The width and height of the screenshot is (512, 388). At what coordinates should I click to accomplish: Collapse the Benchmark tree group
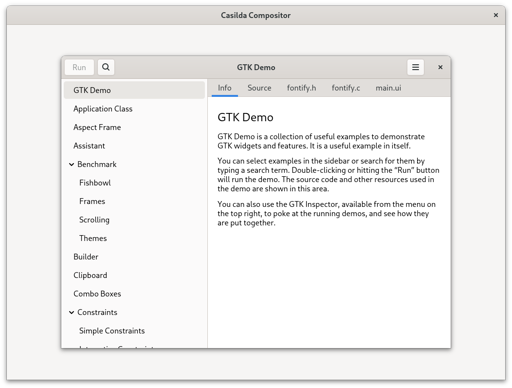click(x=71, y=164)
